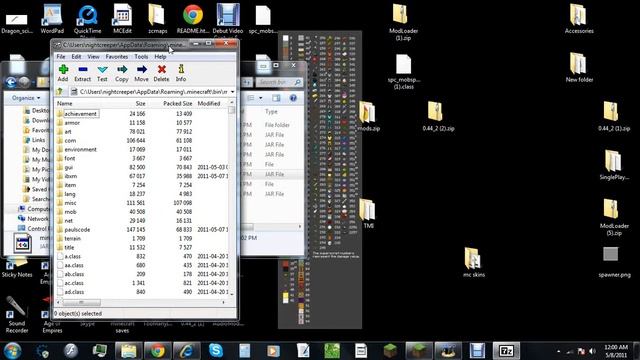Click the 7z taskbar button
Image resolution: width=640 pixels, height=360 pixels.
pos(506,351)
